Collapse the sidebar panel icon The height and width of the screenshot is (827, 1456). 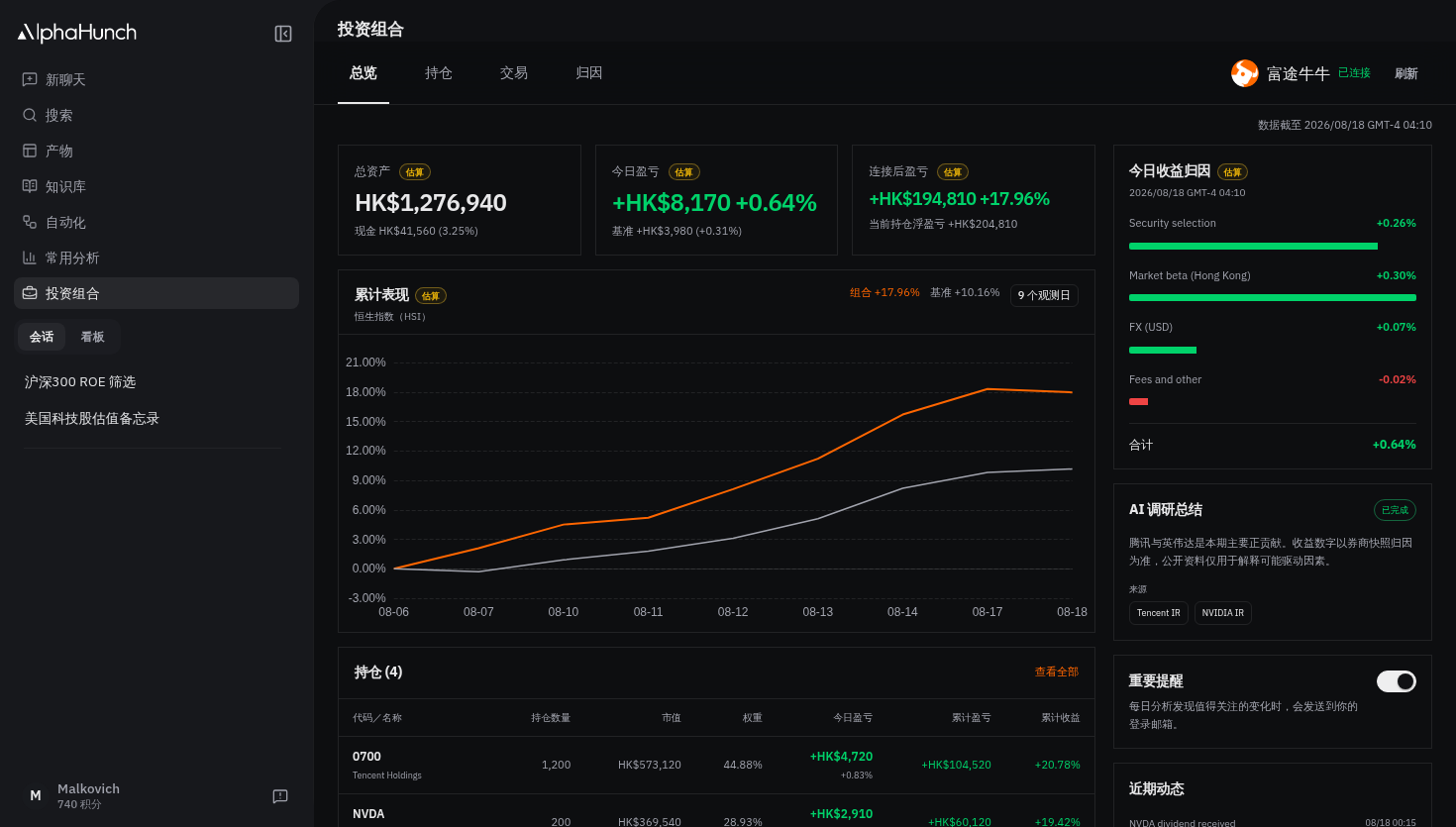[x=283, y=34]
